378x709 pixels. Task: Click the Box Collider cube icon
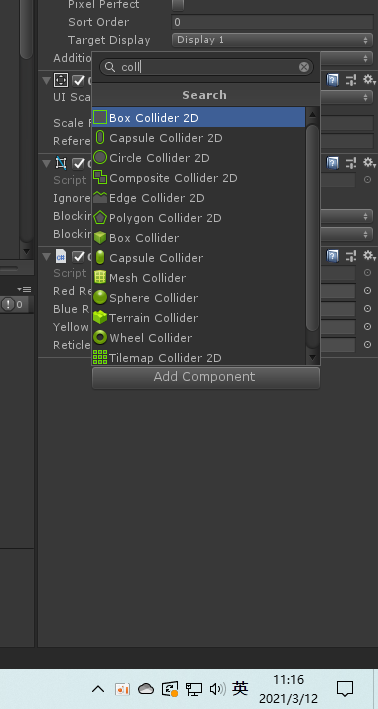click(x=100, y=238)
